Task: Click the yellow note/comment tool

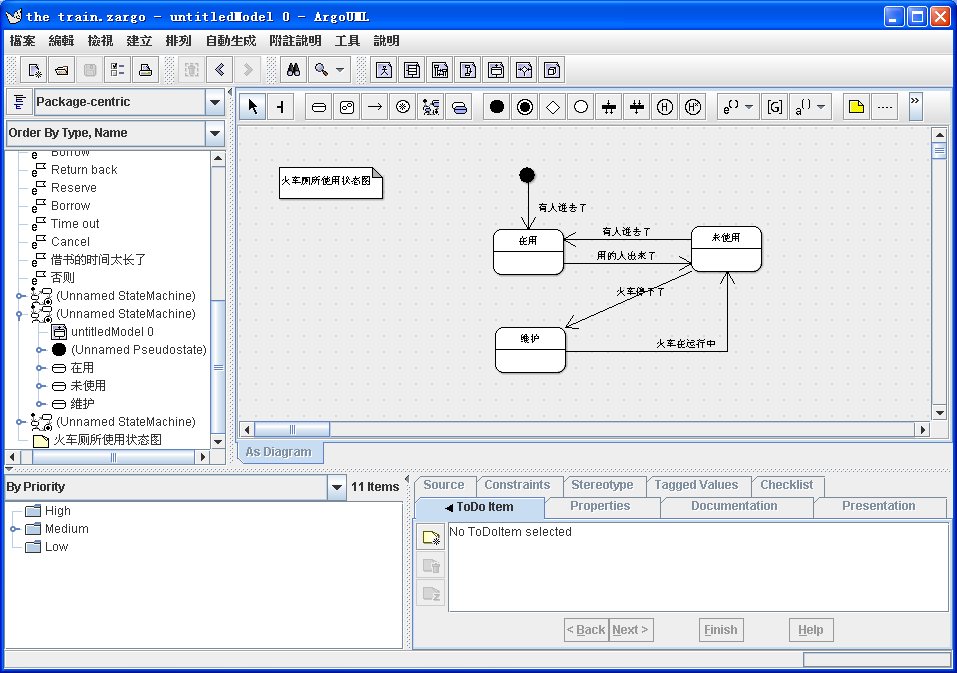Action: point(855,107)
